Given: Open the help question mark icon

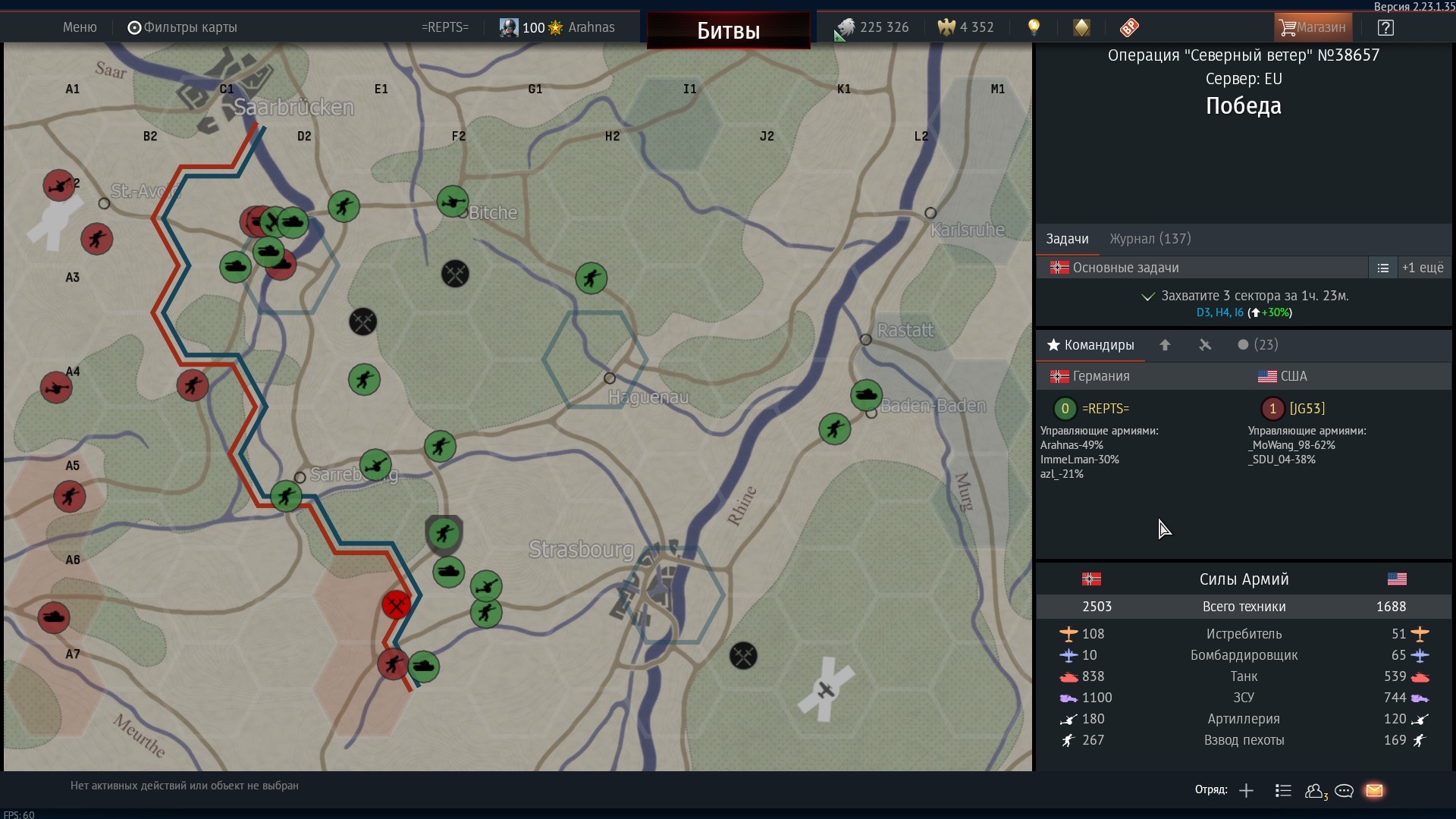Looking at the screenshot, I should [1385, 28].
